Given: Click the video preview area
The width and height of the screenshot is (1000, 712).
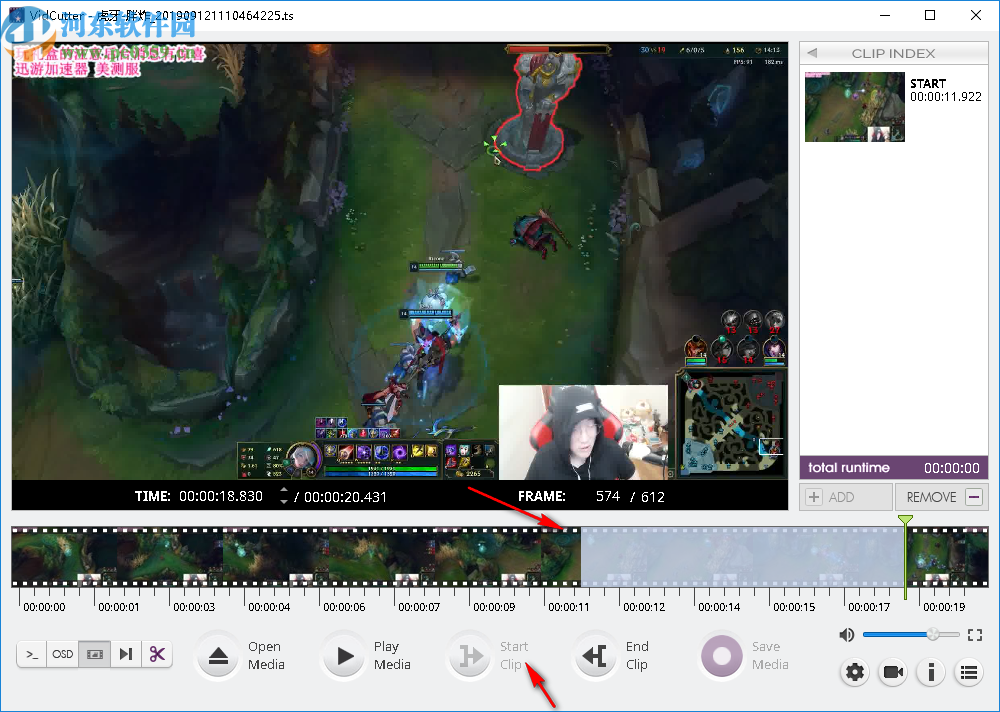Looking at the screenshot, I should [400, 262].
